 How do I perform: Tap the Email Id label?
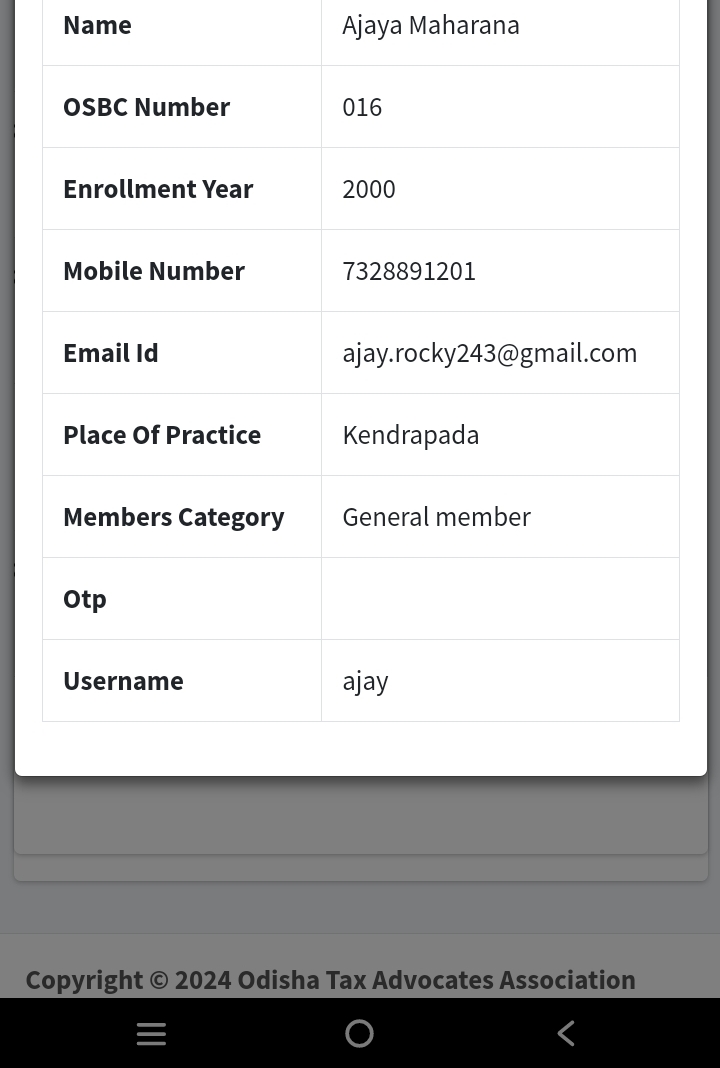pyautogui.click(x=111, y=353)
